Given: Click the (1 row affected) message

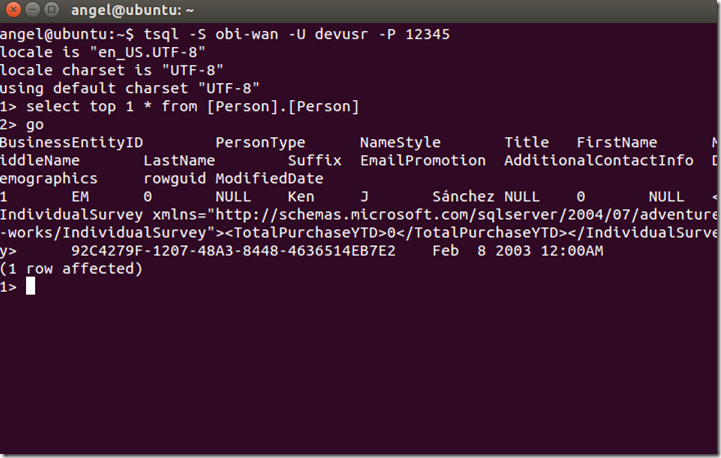Looking at the screenshot, I should (x=72, y=268).
